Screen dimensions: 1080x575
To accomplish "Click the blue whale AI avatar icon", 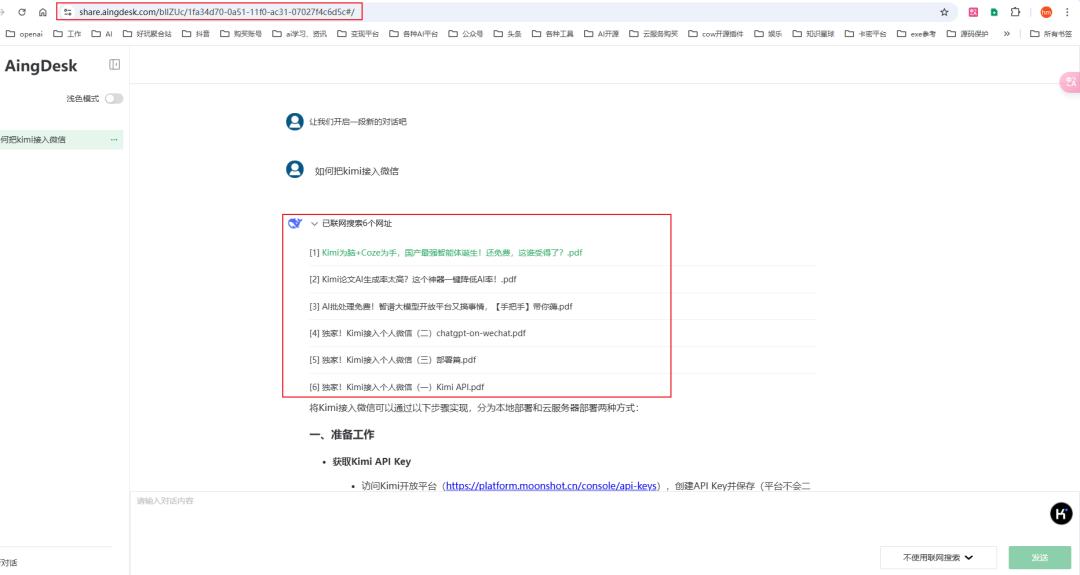I will point(295,223).
